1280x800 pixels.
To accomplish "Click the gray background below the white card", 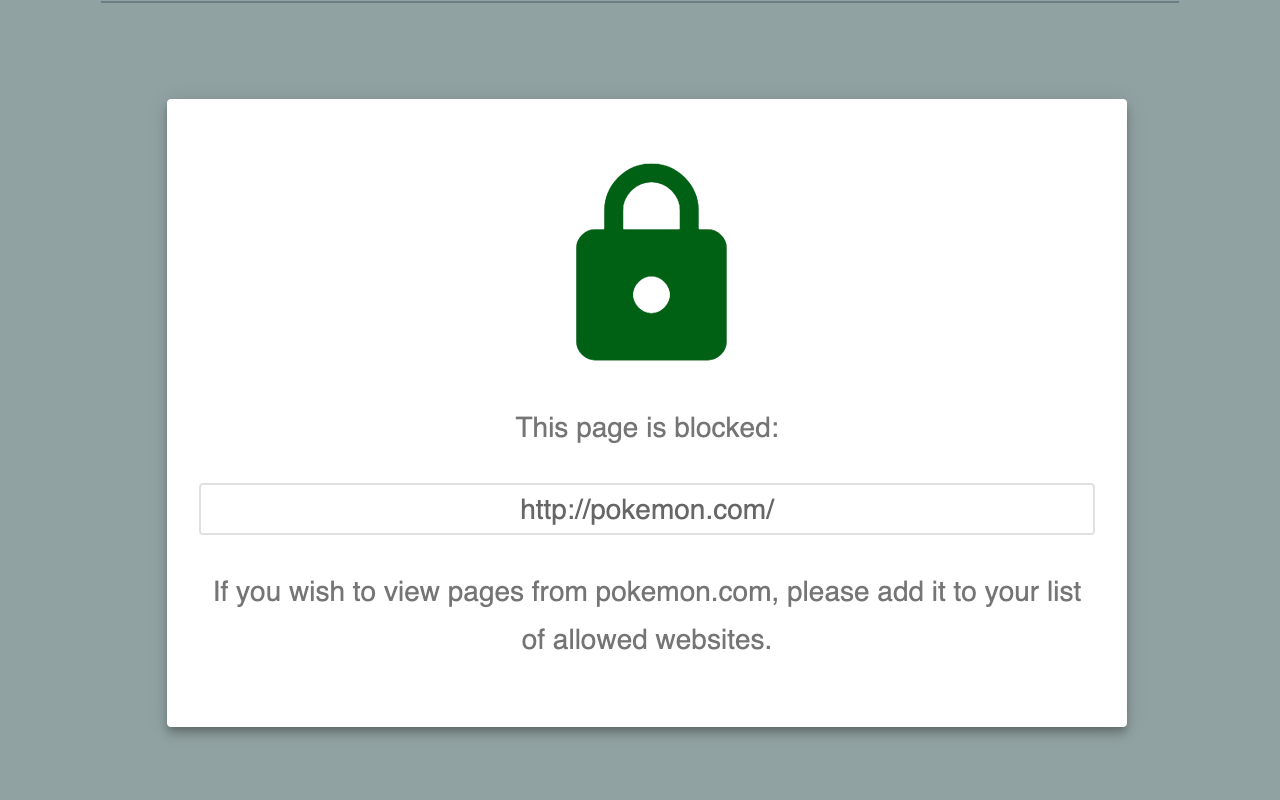I will [x=640, y=765].
